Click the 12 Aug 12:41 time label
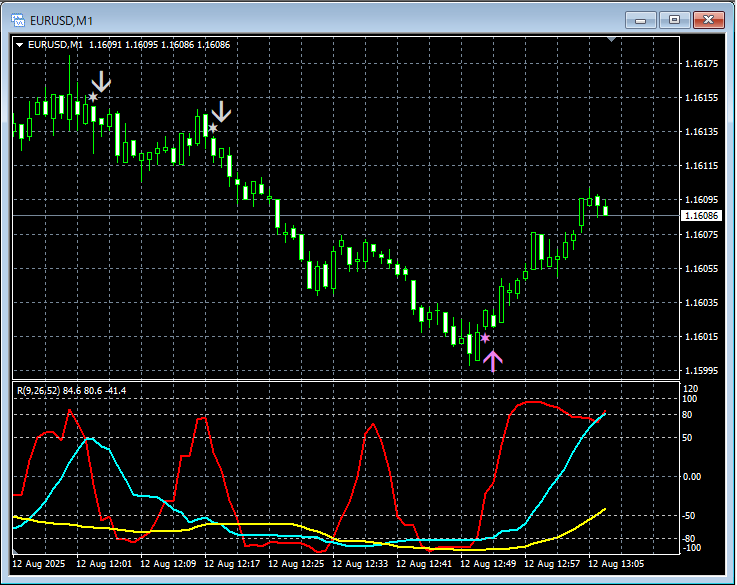 pos(424,563)
